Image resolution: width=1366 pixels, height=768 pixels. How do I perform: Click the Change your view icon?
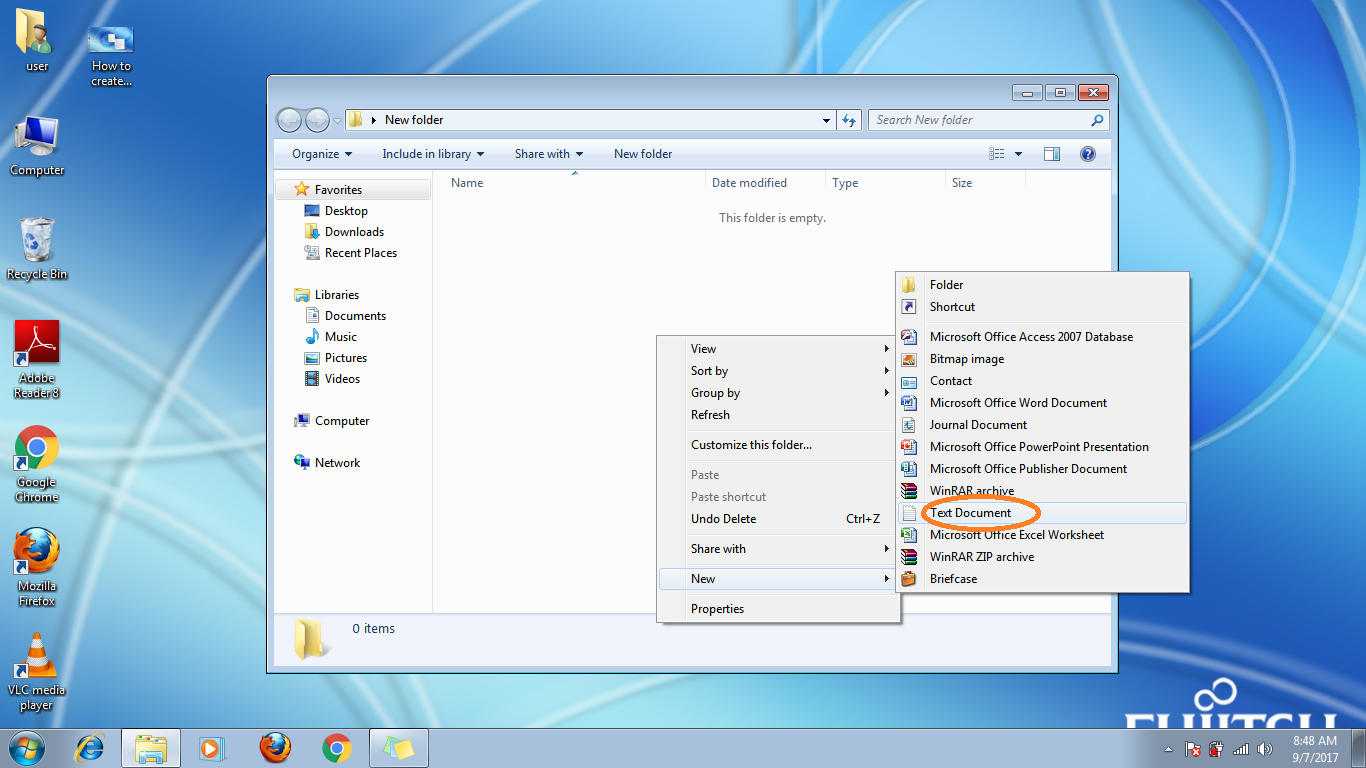[996, 154]
